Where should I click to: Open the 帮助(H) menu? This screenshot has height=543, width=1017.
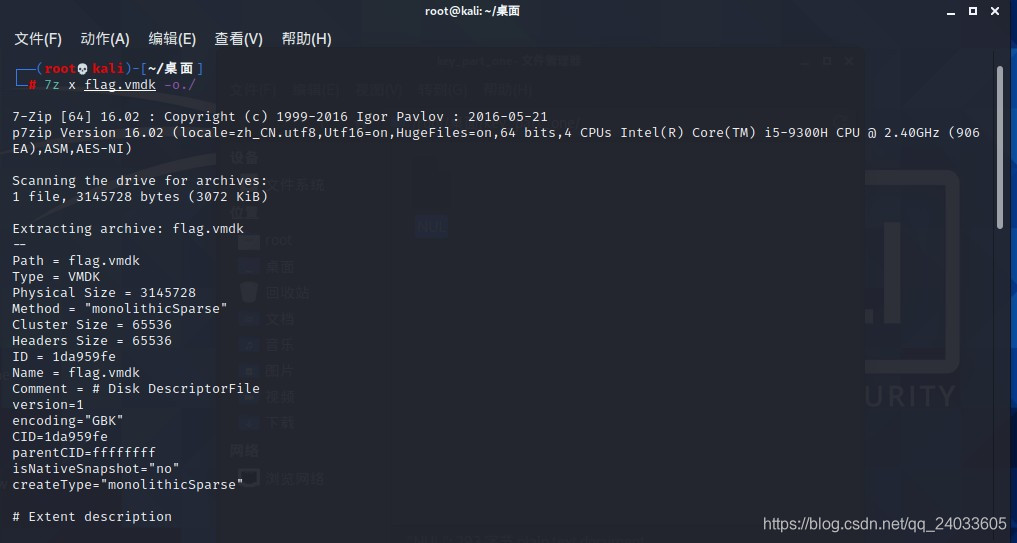[x=306, y=39]
